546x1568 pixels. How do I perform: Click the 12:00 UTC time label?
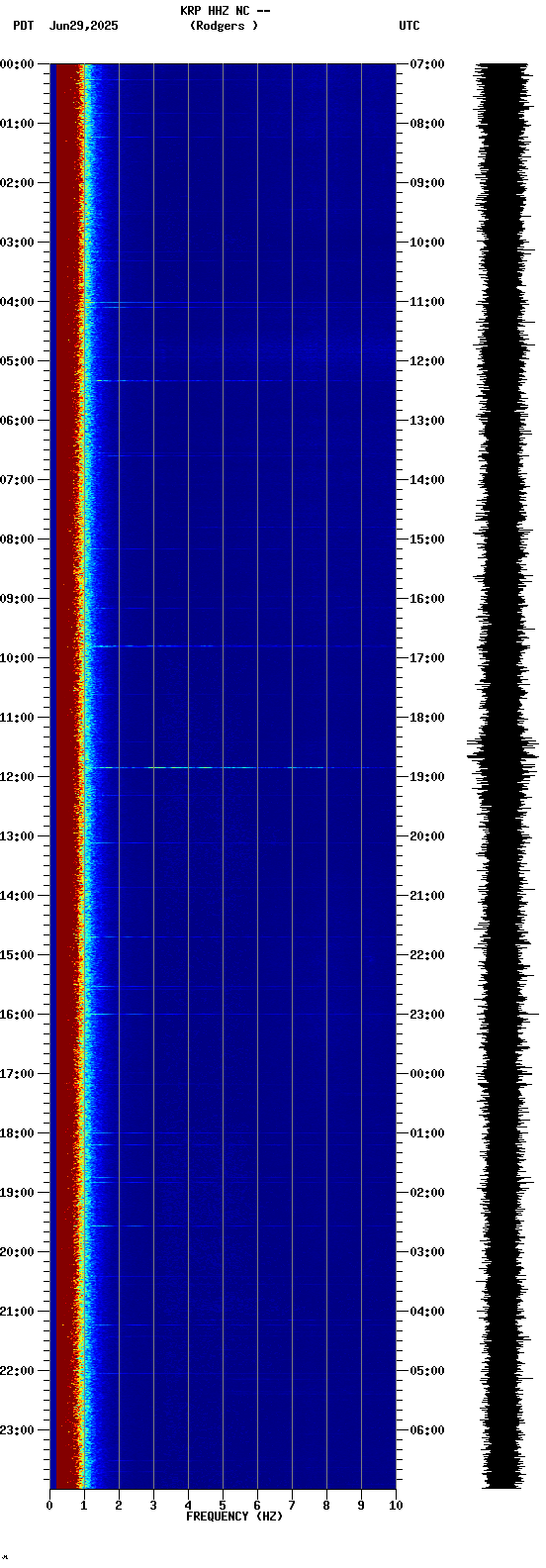pos(427,361)
